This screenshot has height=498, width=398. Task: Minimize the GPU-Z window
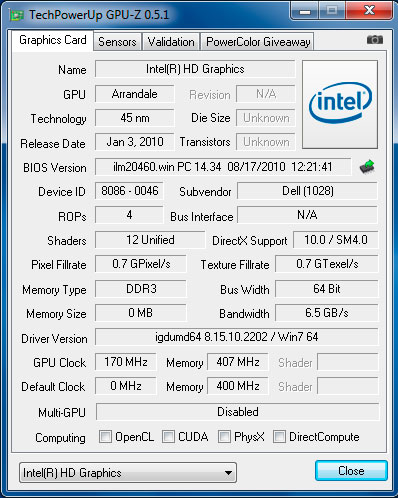pos(305,12)
